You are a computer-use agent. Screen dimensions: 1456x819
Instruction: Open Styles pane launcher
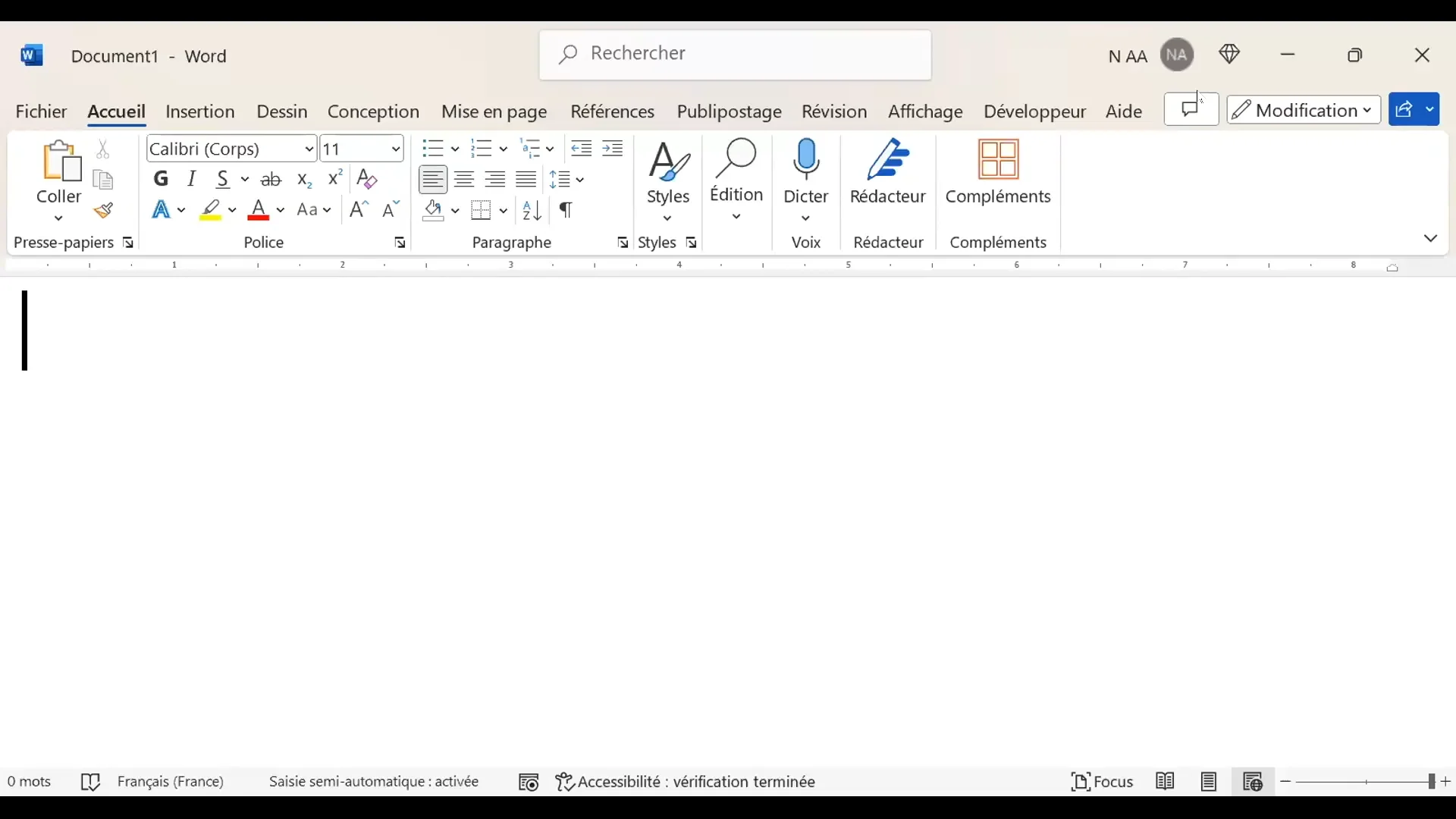[x=693, y=243]
